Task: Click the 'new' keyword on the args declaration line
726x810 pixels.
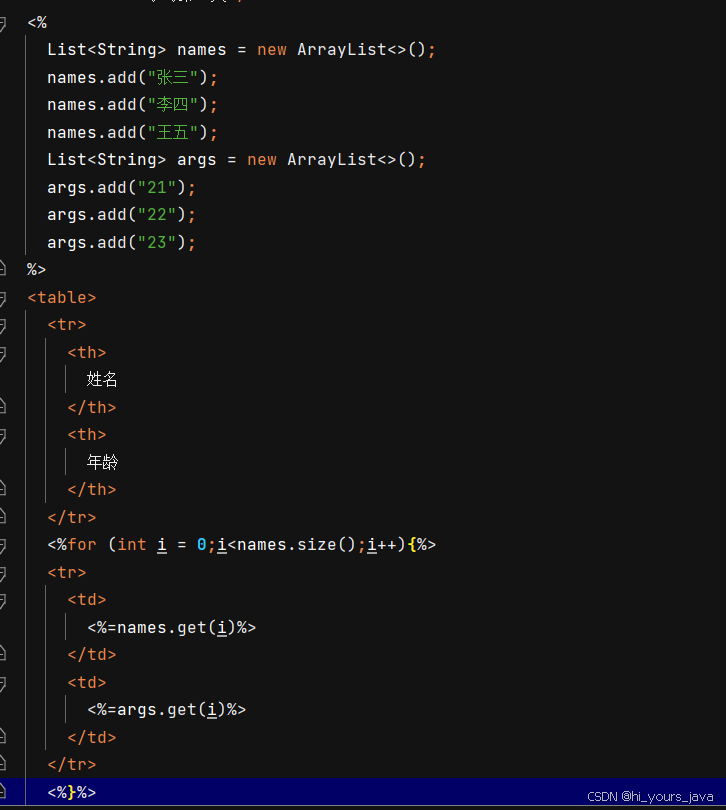Action: [261, 160]
